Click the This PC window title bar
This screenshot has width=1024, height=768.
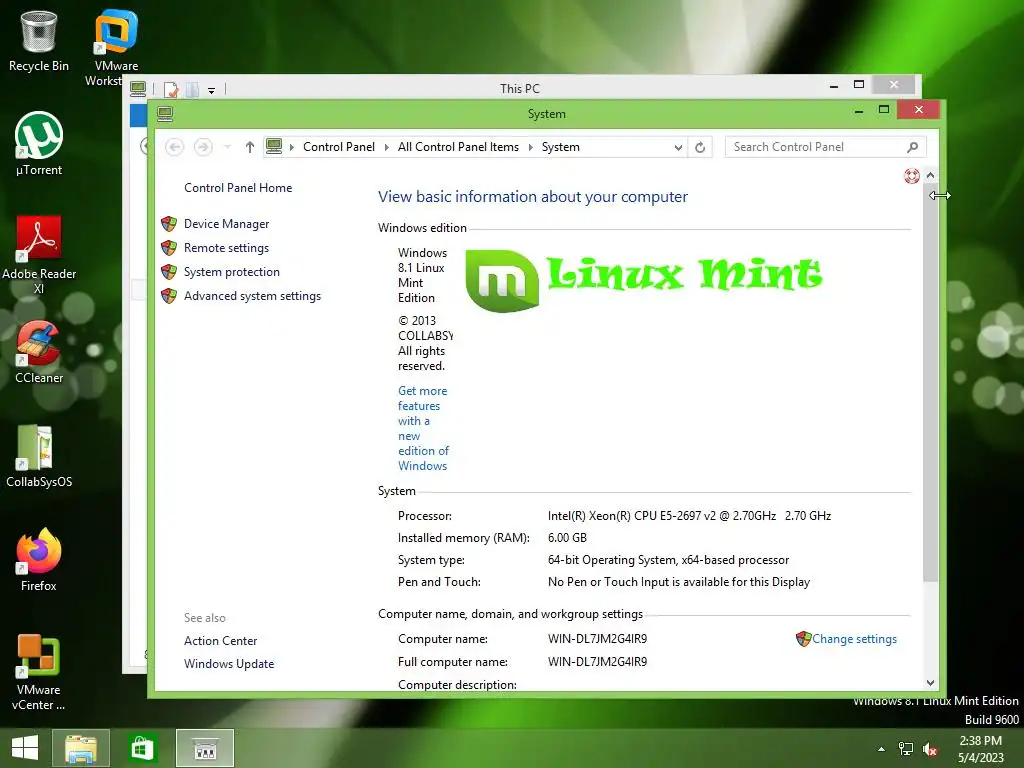point(519,88)
